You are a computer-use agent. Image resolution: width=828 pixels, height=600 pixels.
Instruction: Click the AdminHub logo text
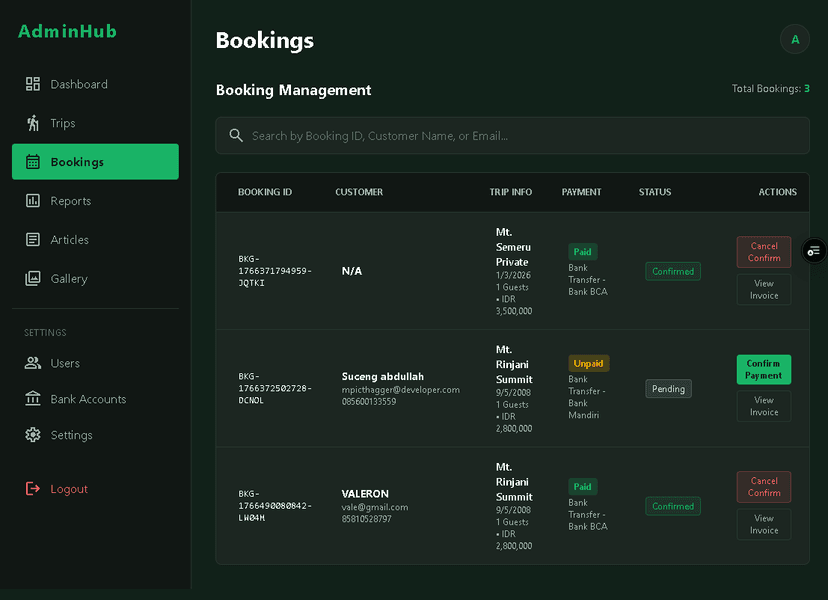(x=67, y=31)
